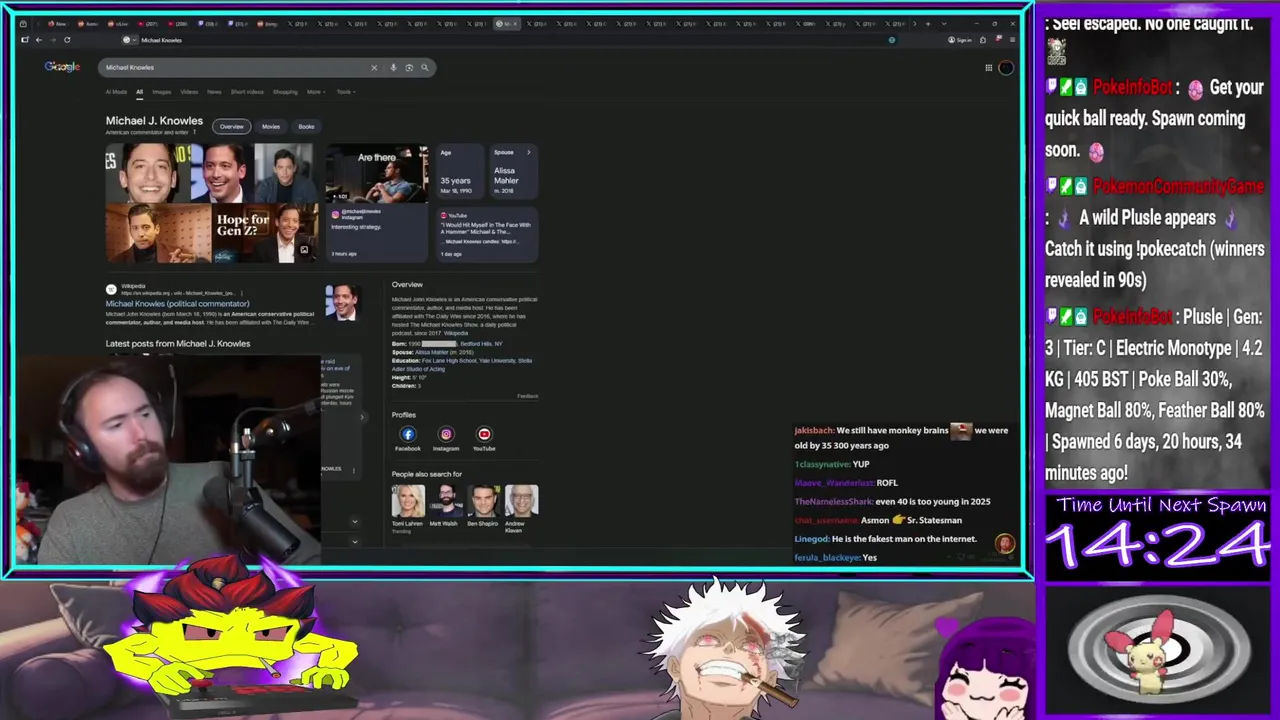Open the Google apps grid
The width and height of the screenshot is (1280, 720).
[988, 68]
